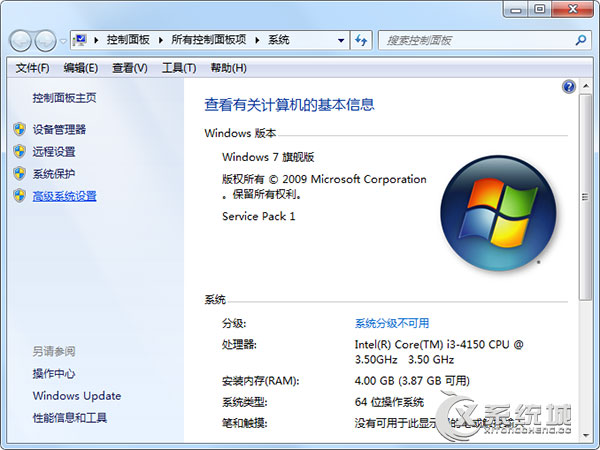Image resolution: width=600 pixels, height=450 pixels.
Task: Click the Windows 7 logo image
Action: tap(498, 213)
